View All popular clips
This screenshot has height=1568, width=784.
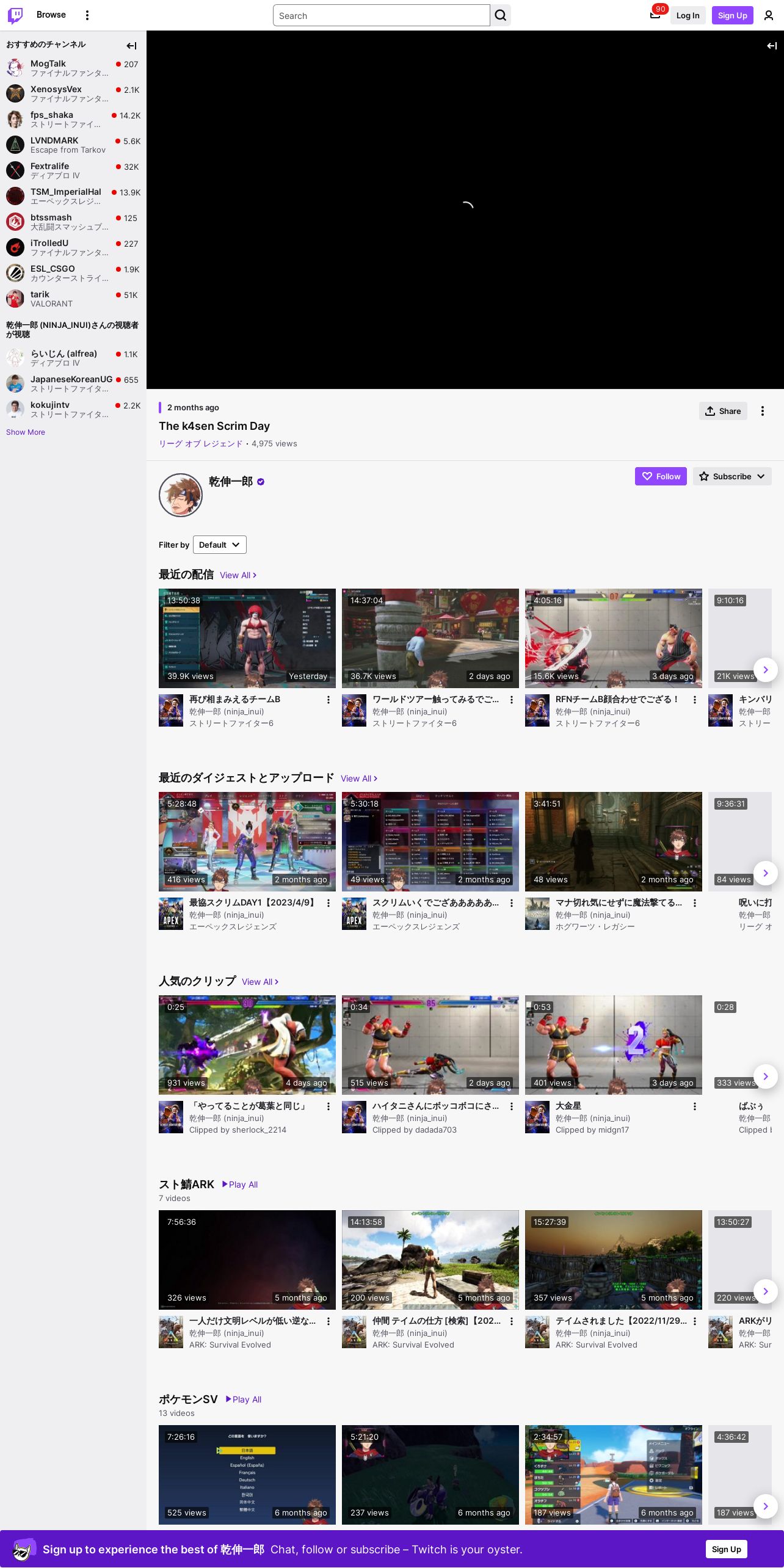(x=260, y=982)
